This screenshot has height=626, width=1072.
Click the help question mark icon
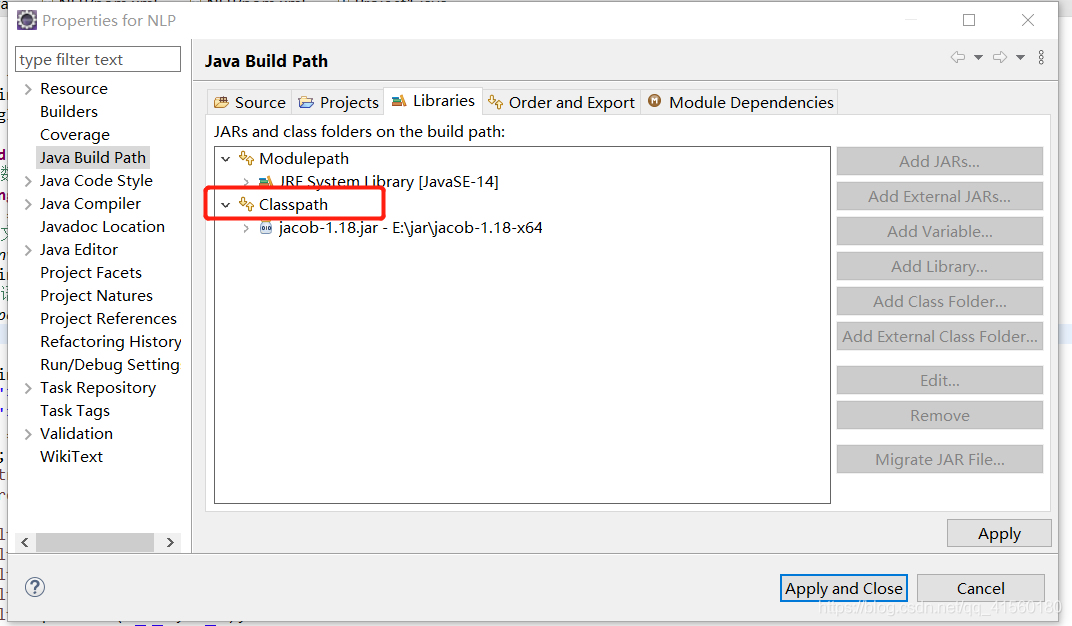tap(34, 588)
